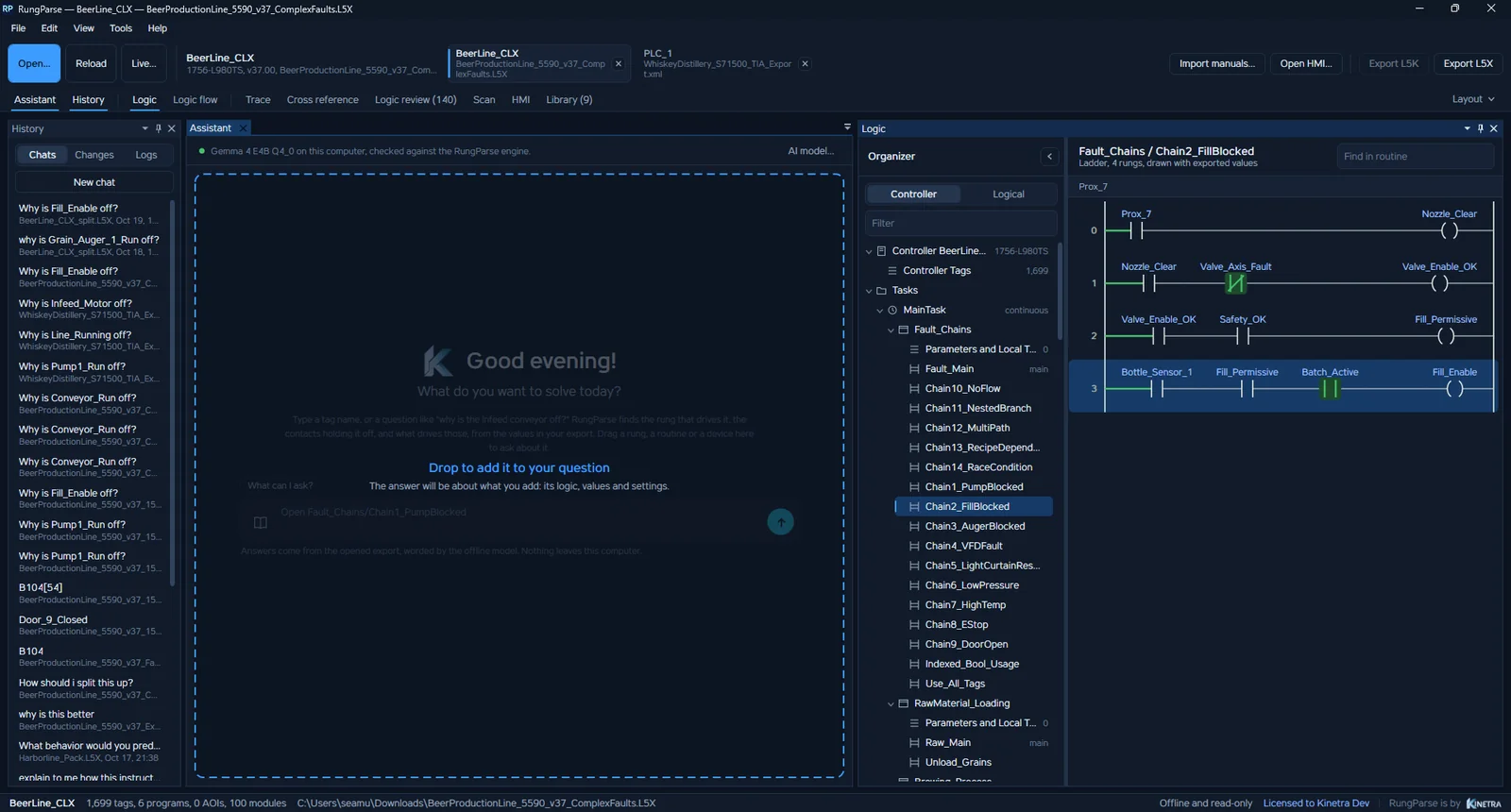Close the Assistant tab

(244, 128)
